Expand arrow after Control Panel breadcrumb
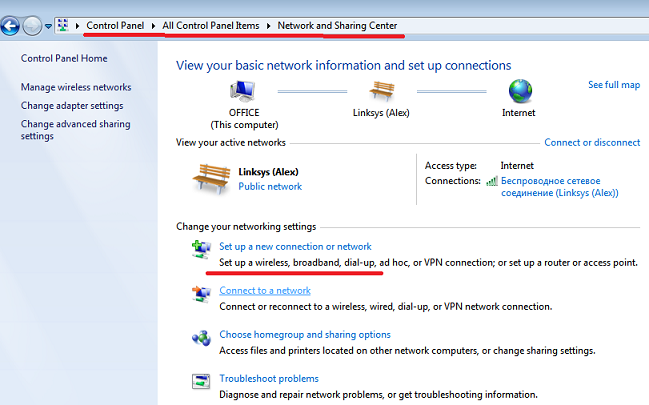 [153, 26]
